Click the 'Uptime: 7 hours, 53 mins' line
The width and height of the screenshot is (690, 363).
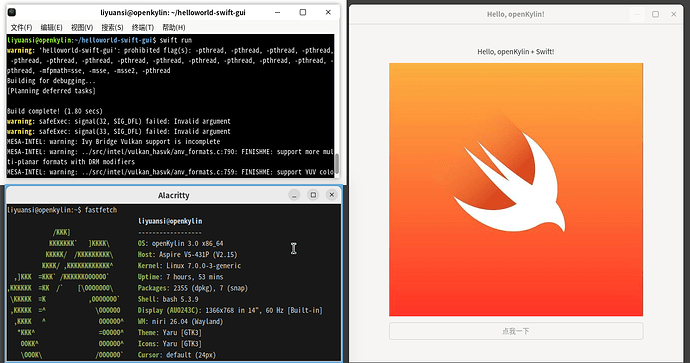click(x=180, y=277)
